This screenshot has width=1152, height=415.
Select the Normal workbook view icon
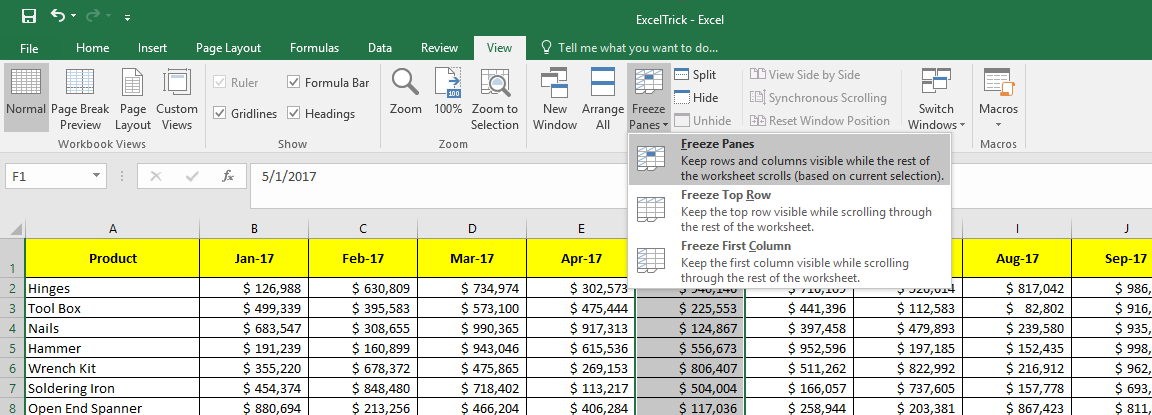(25, 98)
